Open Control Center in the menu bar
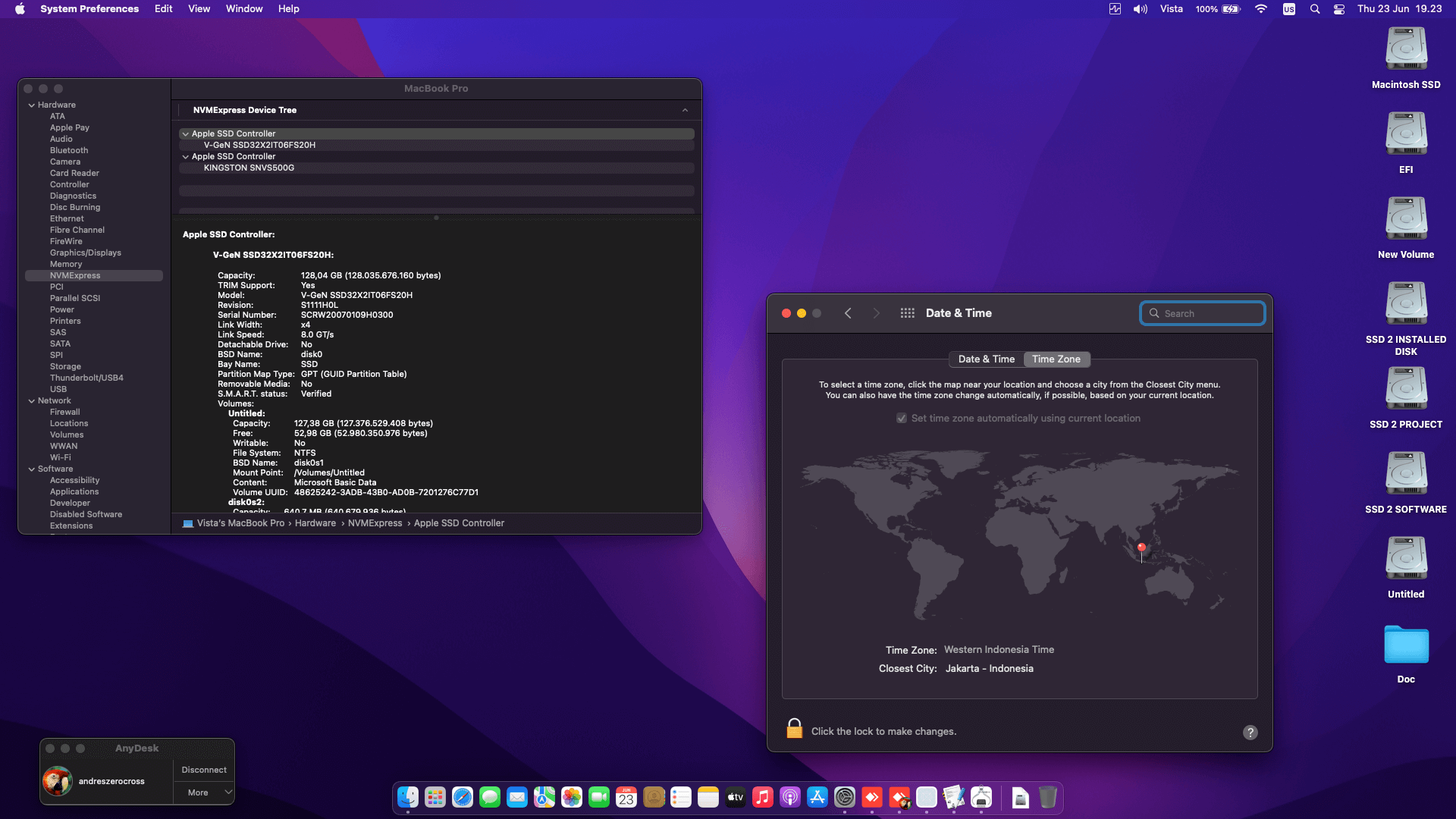 click(1339, 9)
